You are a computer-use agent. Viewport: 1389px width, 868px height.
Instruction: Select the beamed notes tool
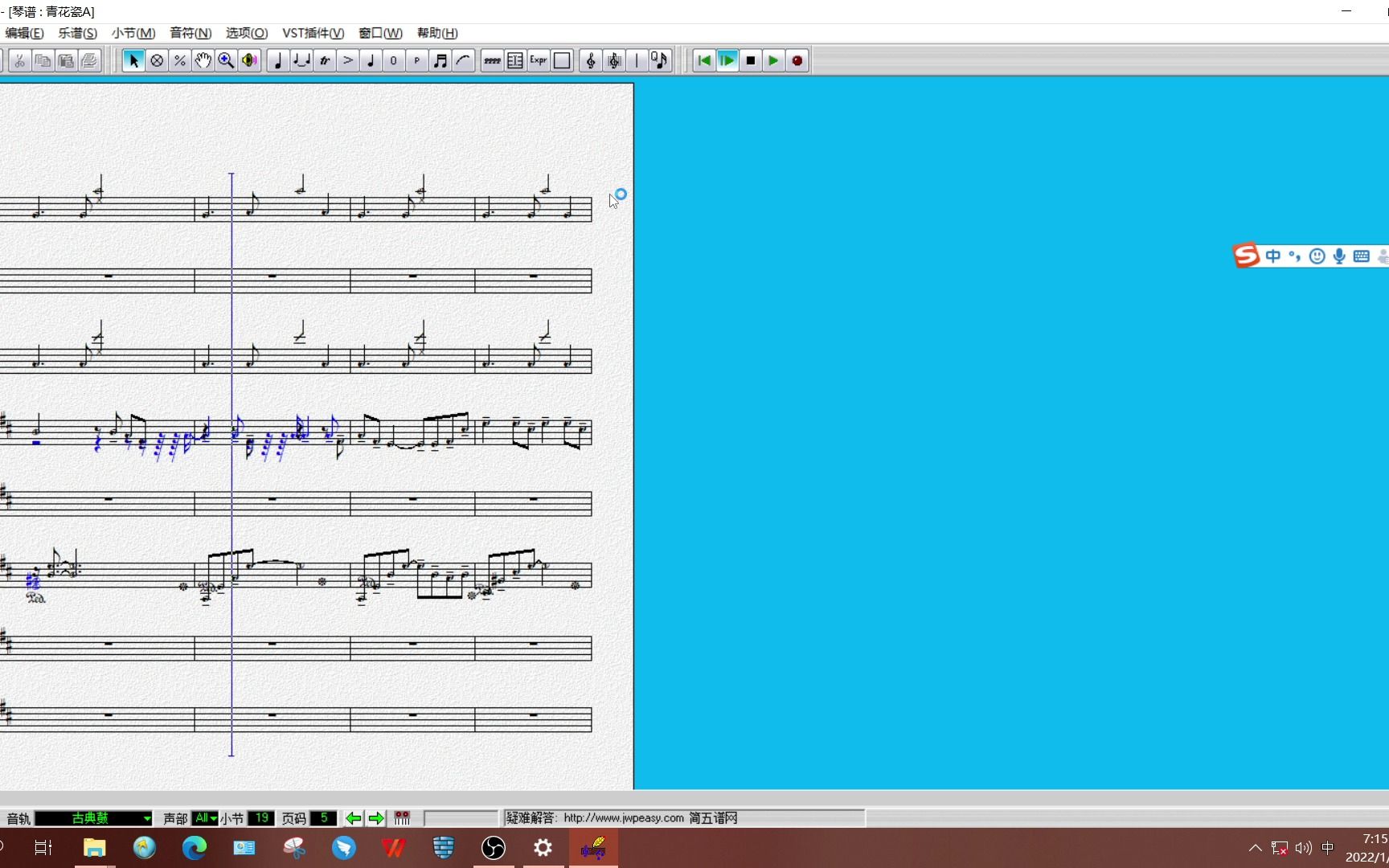(x=440, y=60)
